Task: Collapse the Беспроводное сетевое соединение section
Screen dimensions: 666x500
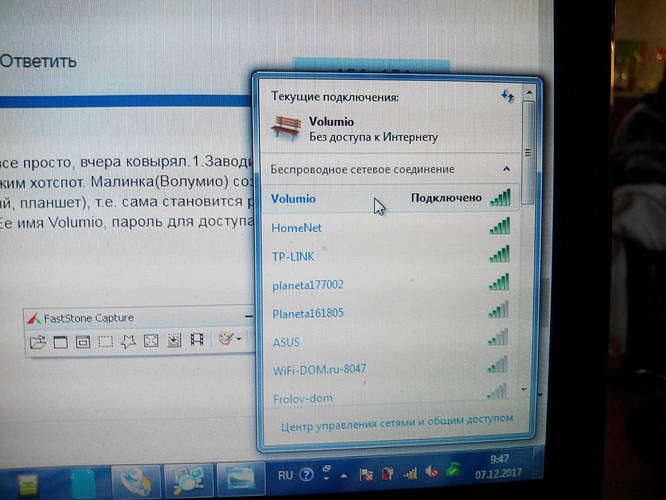Action: 506,169
